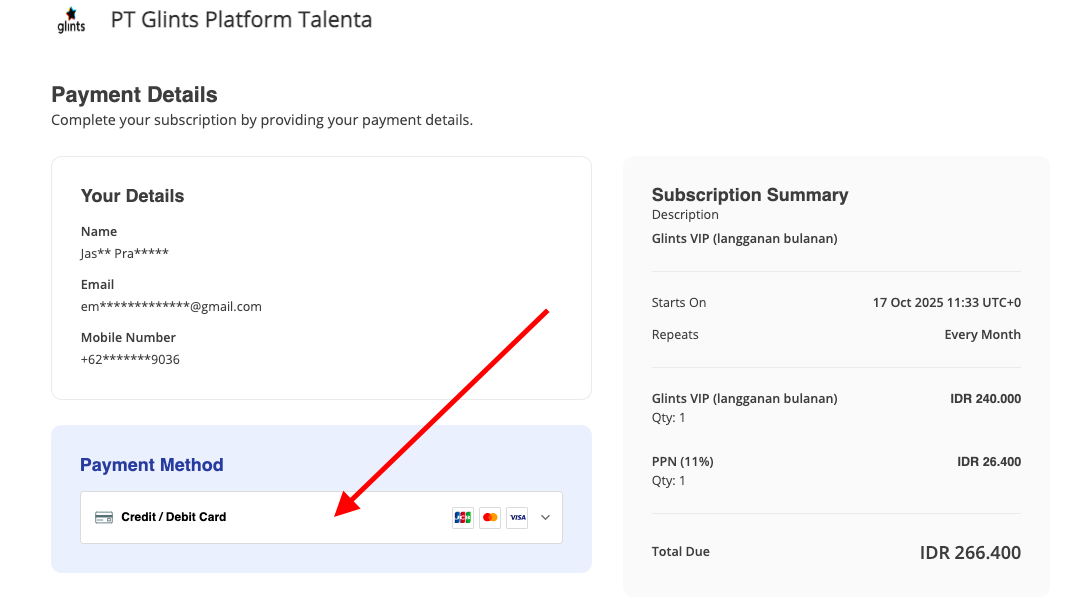Click the Glints logo
Viewport: 1087px width, 607px height.
tap(71, 20)
